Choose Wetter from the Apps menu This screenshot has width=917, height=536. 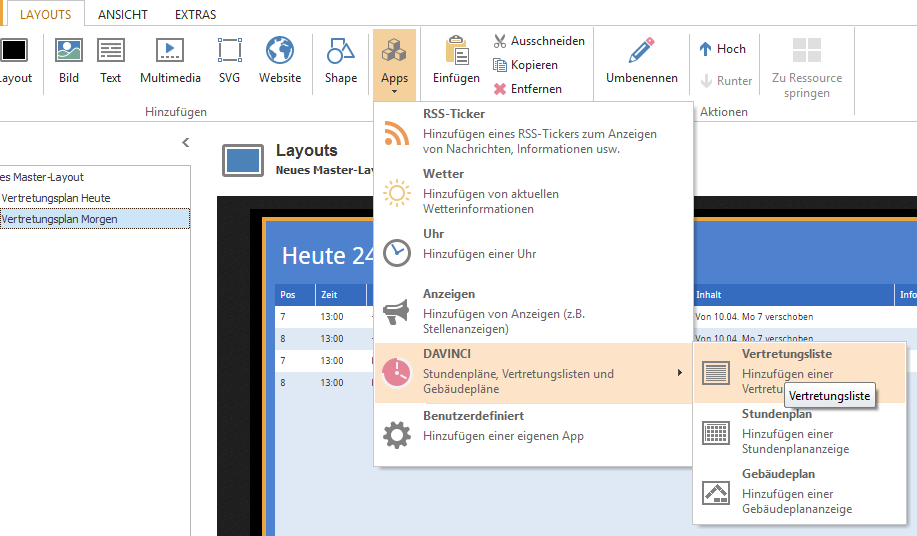[533, 192]
